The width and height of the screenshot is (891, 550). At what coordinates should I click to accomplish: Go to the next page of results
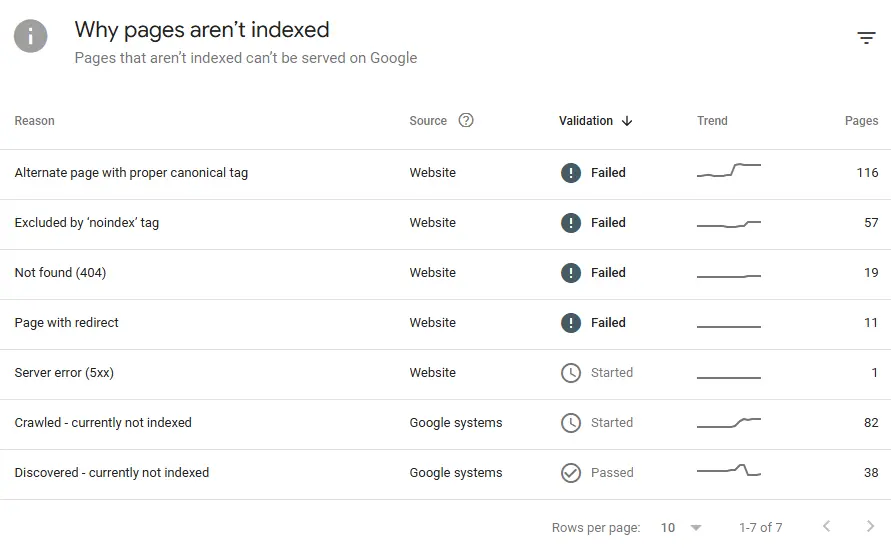coord(870,527)
